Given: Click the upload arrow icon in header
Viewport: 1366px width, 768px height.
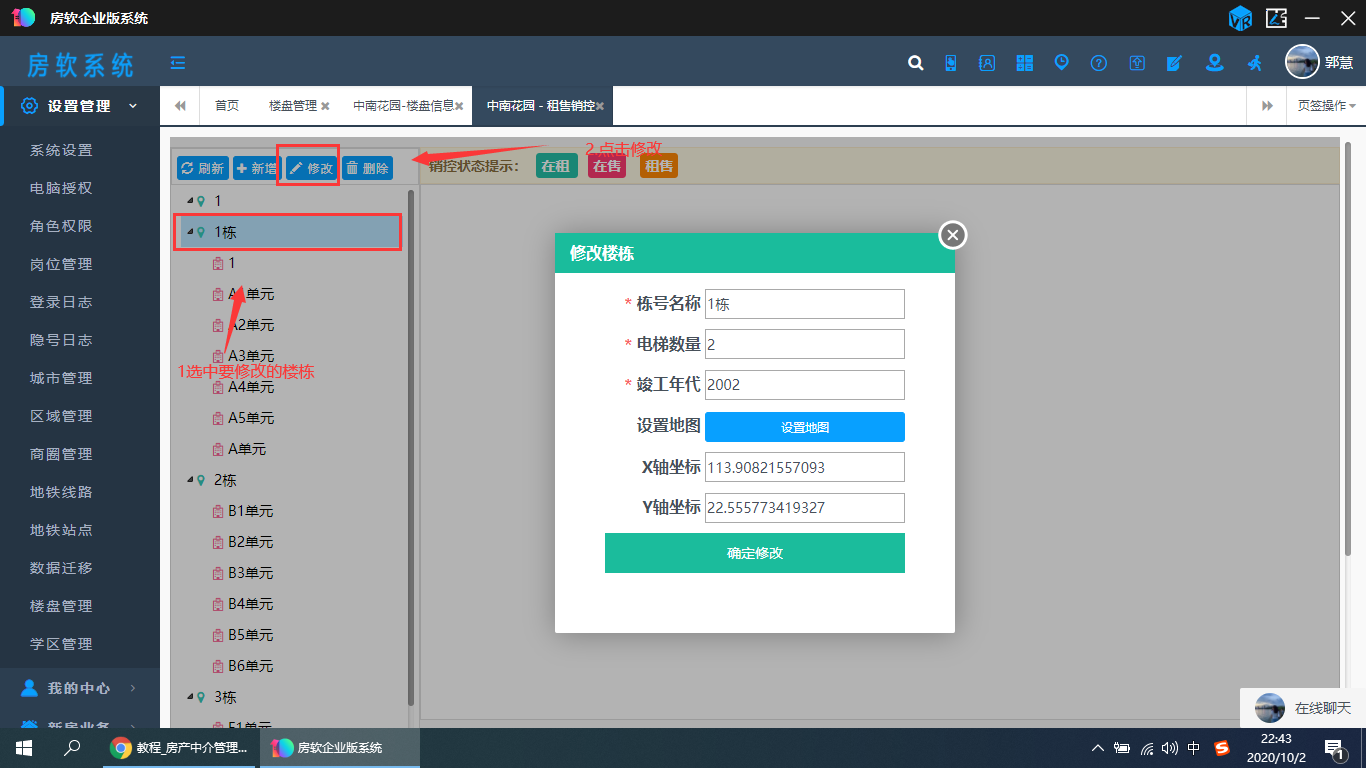Looking at the screenshot, I should click(1137, 63).
